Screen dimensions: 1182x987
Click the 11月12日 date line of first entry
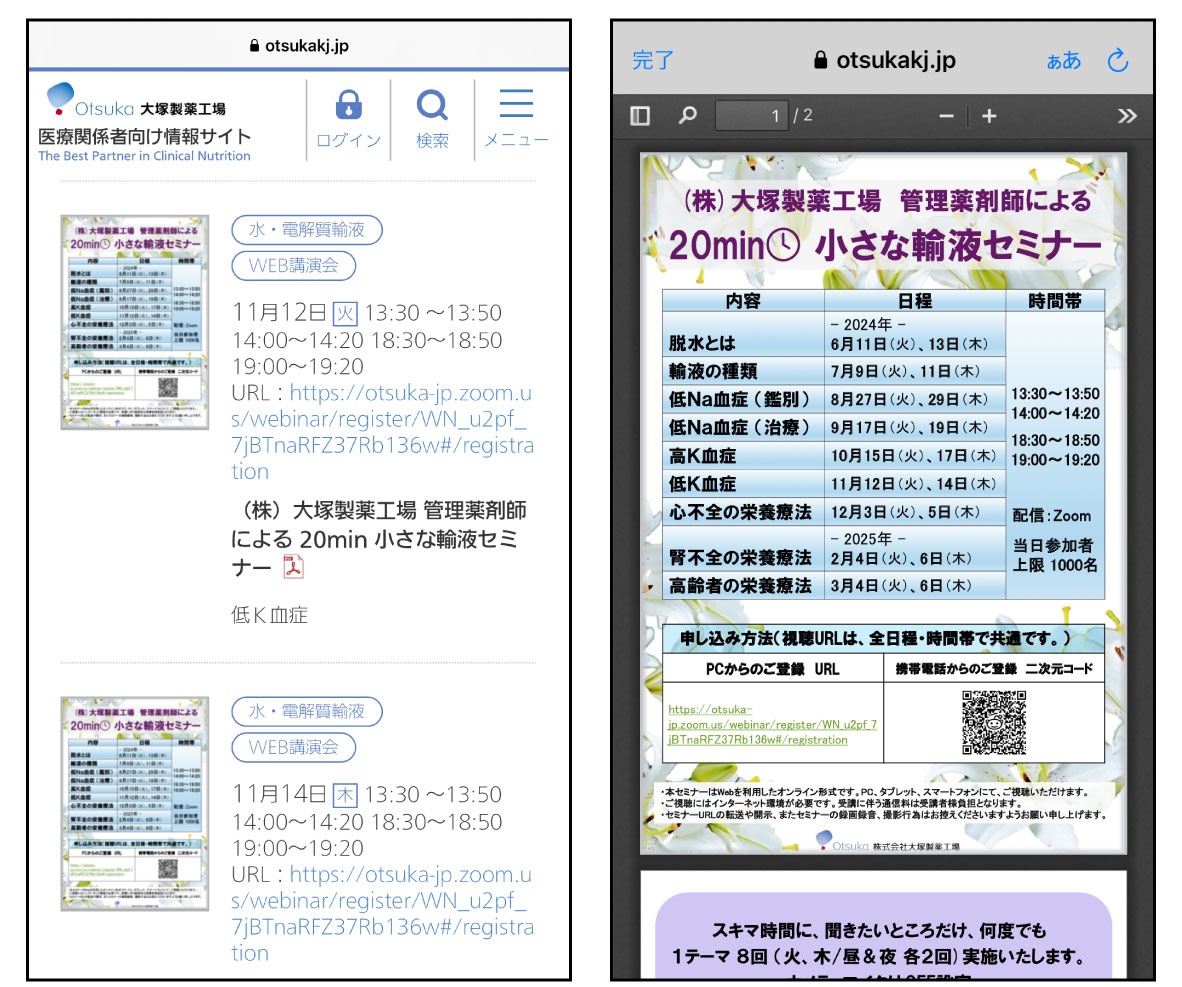coord(367,313)
